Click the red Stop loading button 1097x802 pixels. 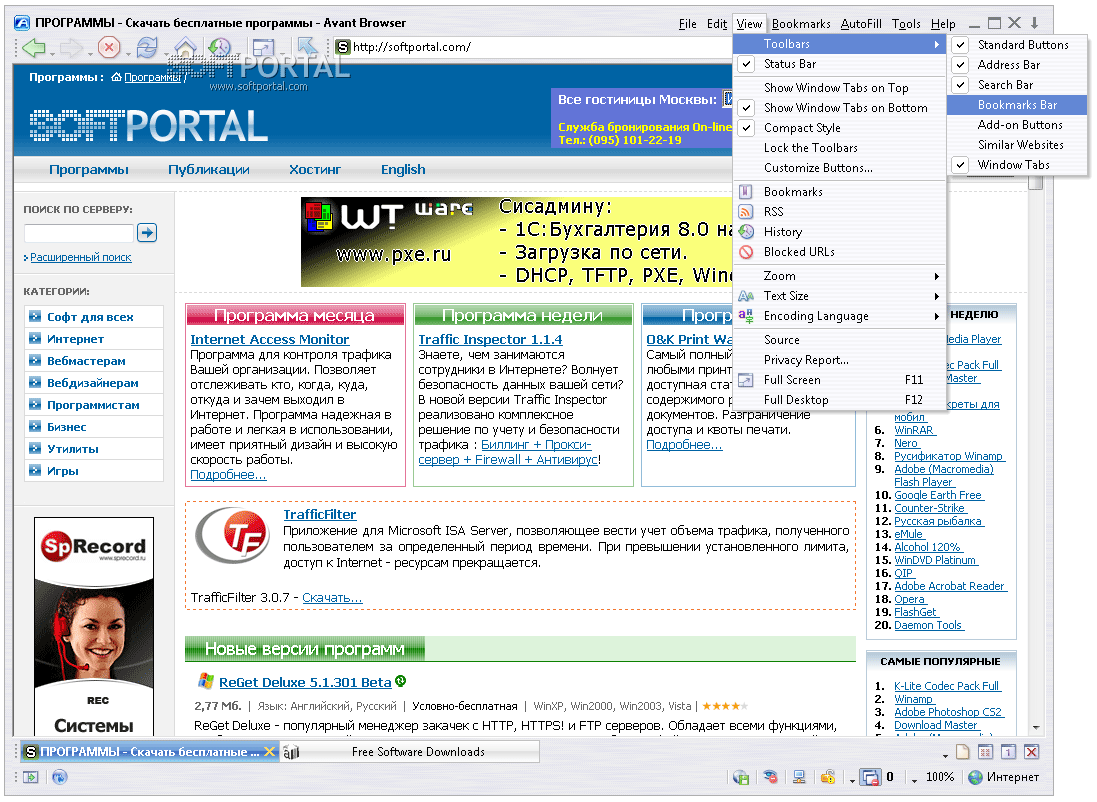click(108, 48)
